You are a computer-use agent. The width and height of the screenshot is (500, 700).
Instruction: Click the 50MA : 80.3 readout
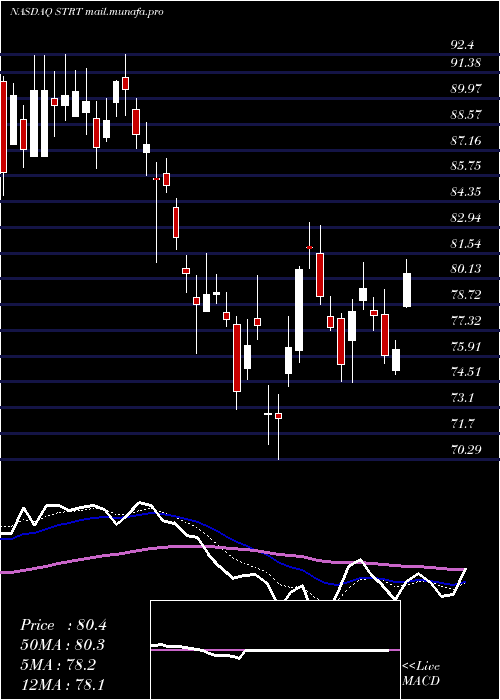[63, 645]
